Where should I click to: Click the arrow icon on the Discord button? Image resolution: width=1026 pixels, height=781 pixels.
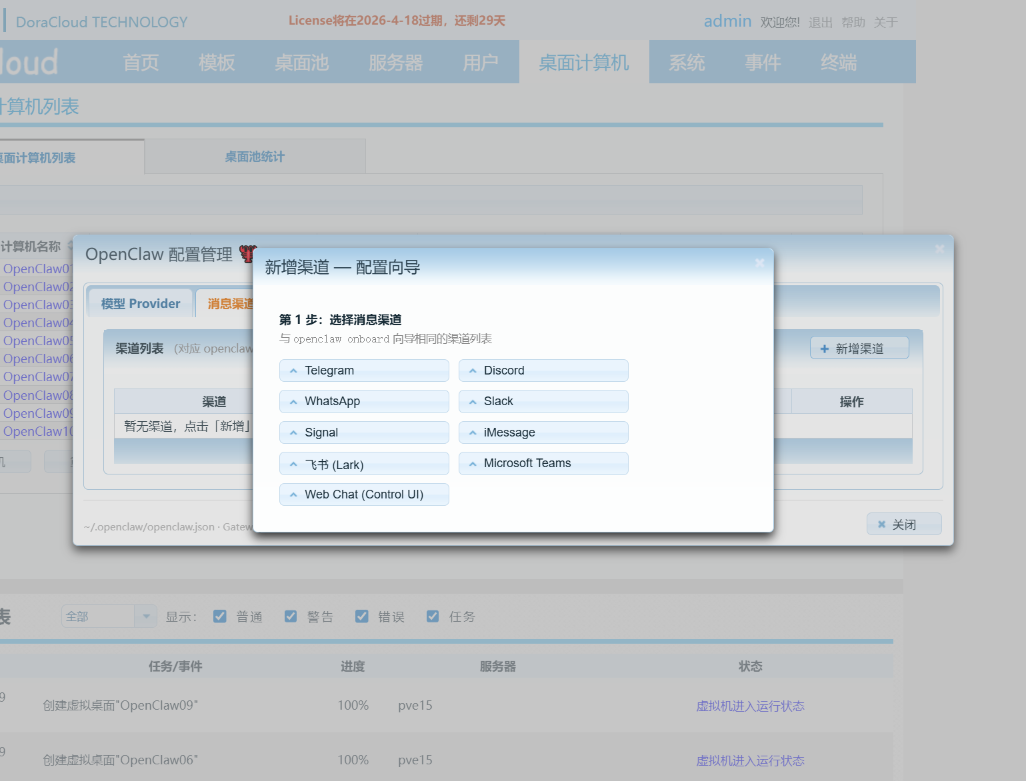tap(472, 371)
